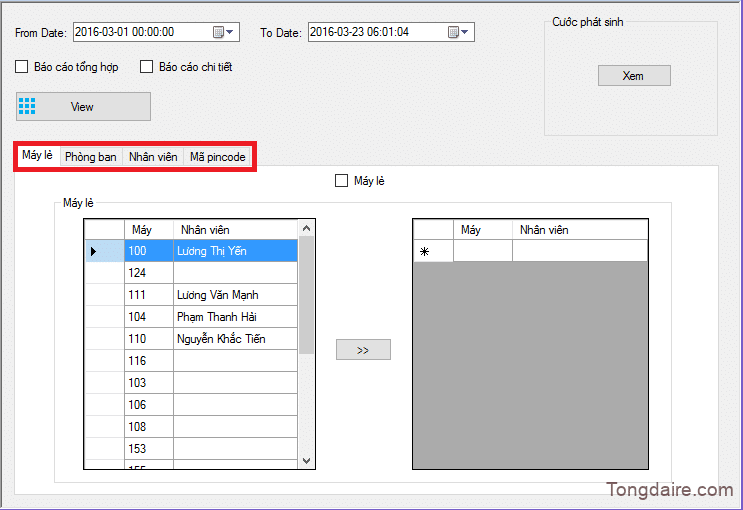Click the grid icon on View button

point(28,107)
